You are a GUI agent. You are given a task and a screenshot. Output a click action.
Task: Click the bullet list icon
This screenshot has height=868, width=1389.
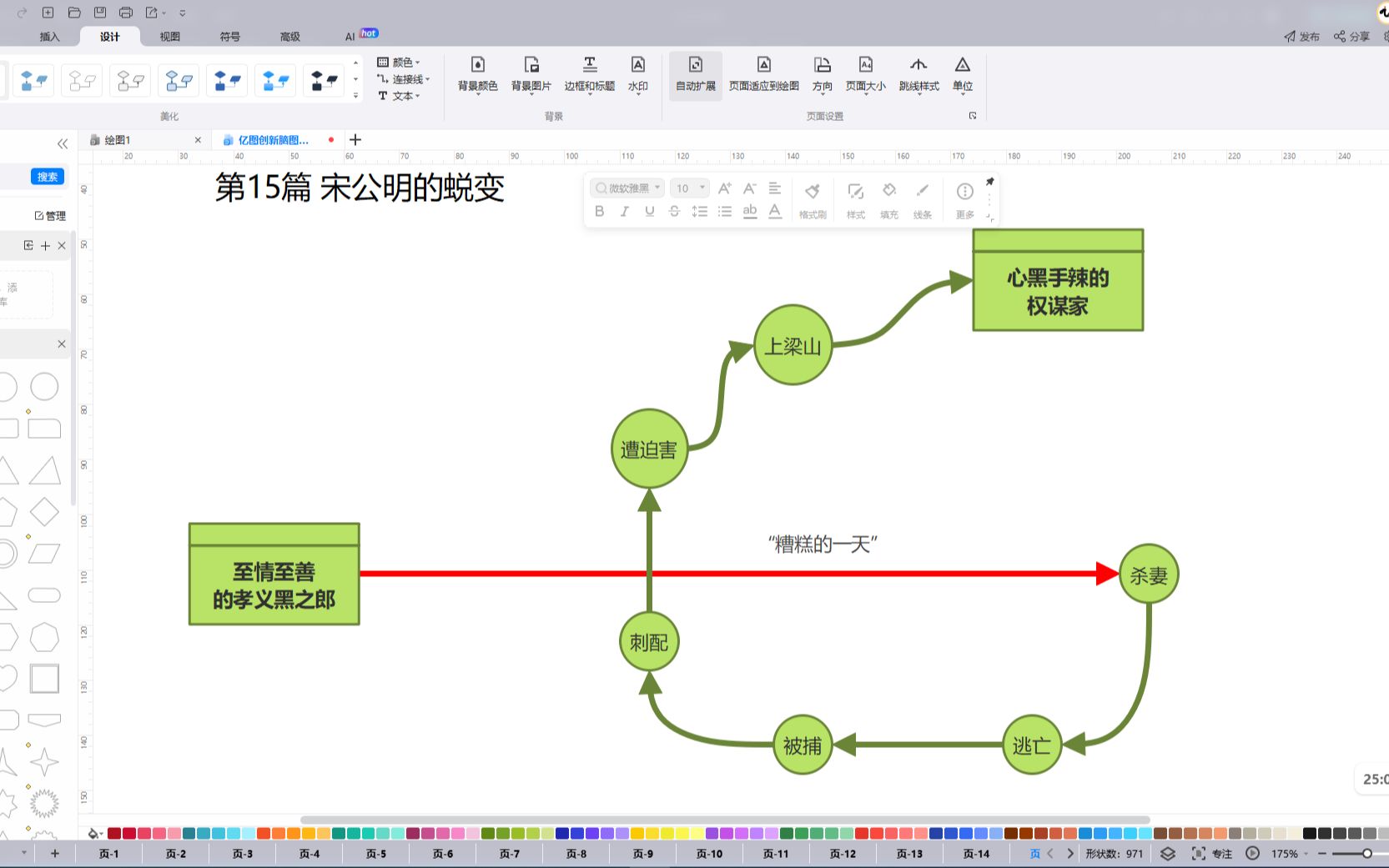[725, 212]
